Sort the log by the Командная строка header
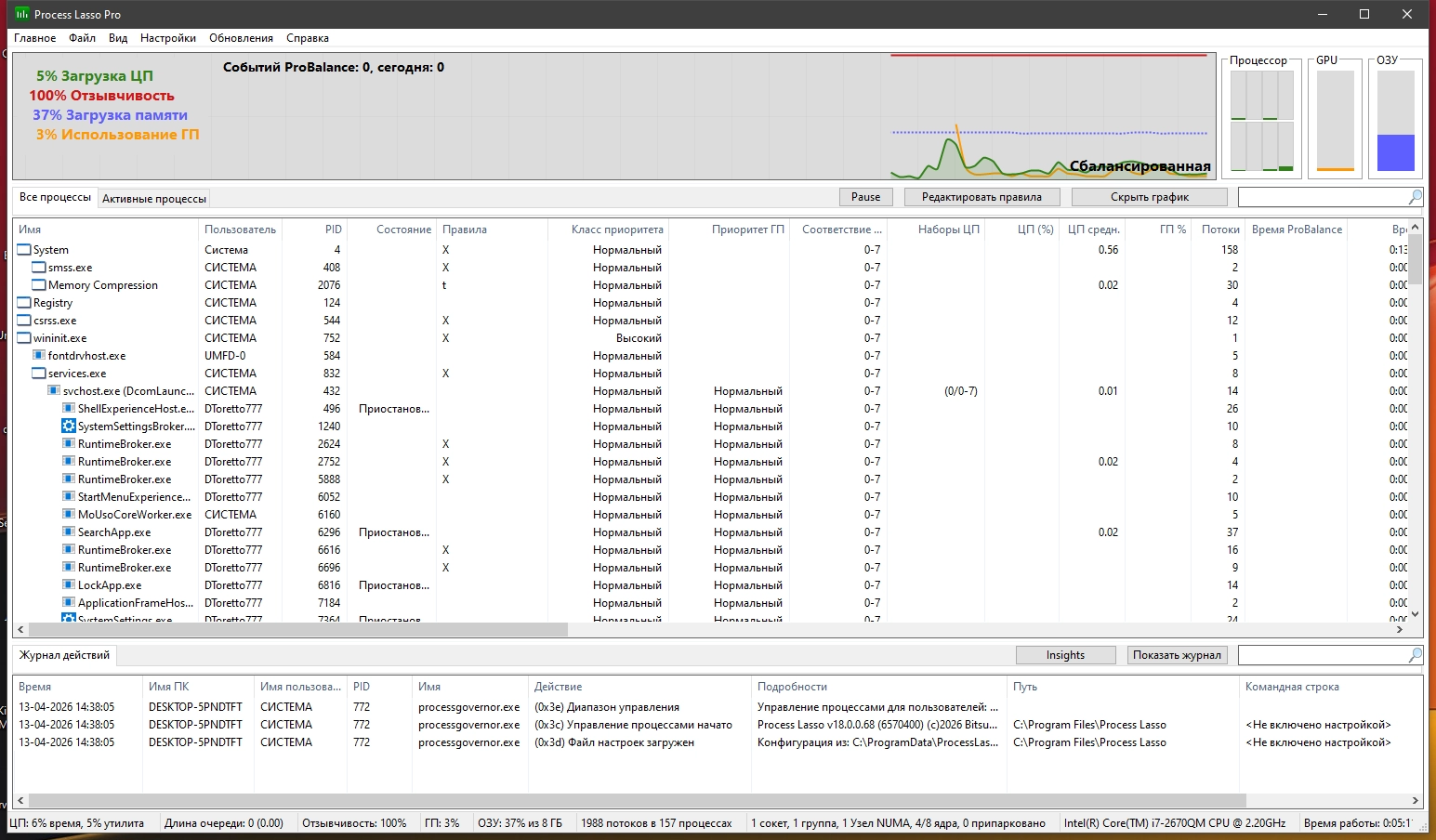The image size is (1436, 840). pos(1330,687)
